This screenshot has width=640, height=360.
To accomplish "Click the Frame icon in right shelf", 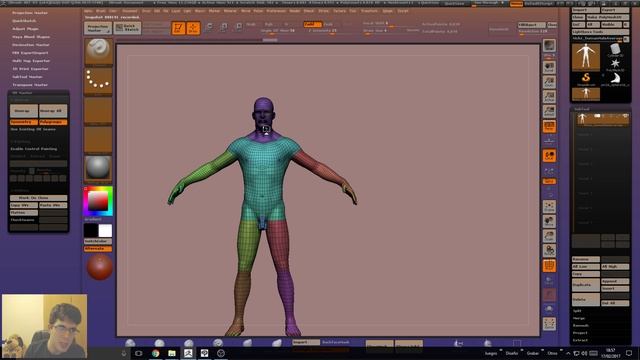I will (x=549, y=207).
